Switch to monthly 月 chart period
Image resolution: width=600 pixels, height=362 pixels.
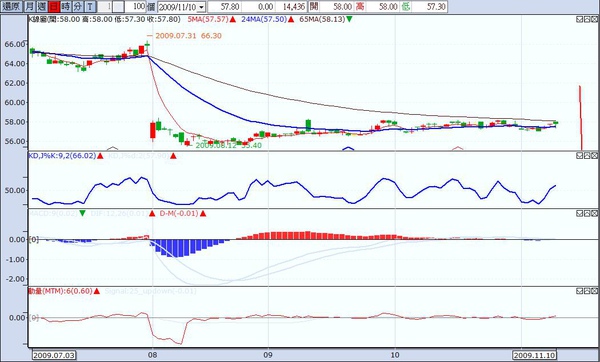pyautogui.click(x=29, y=7)
